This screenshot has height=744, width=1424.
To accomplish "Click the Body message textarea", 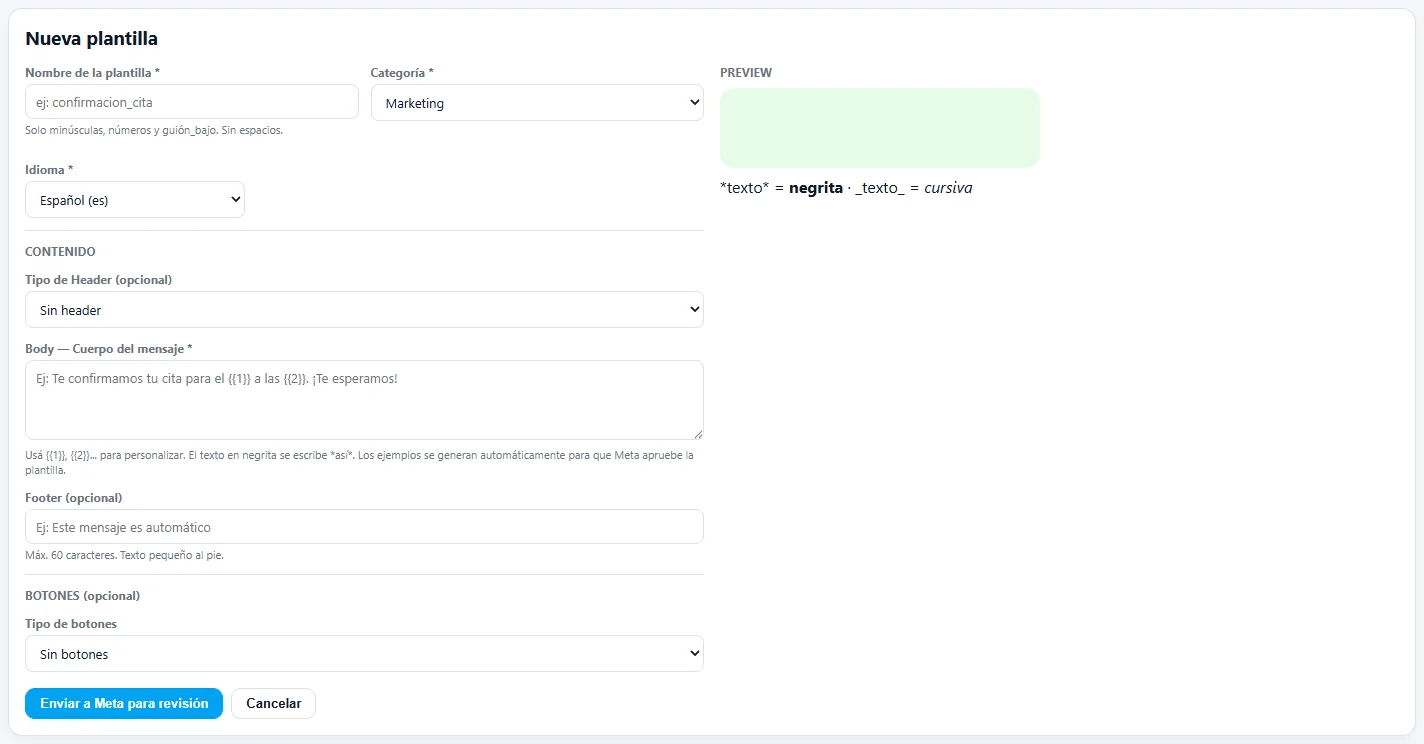I will click(x=364, y=400).
